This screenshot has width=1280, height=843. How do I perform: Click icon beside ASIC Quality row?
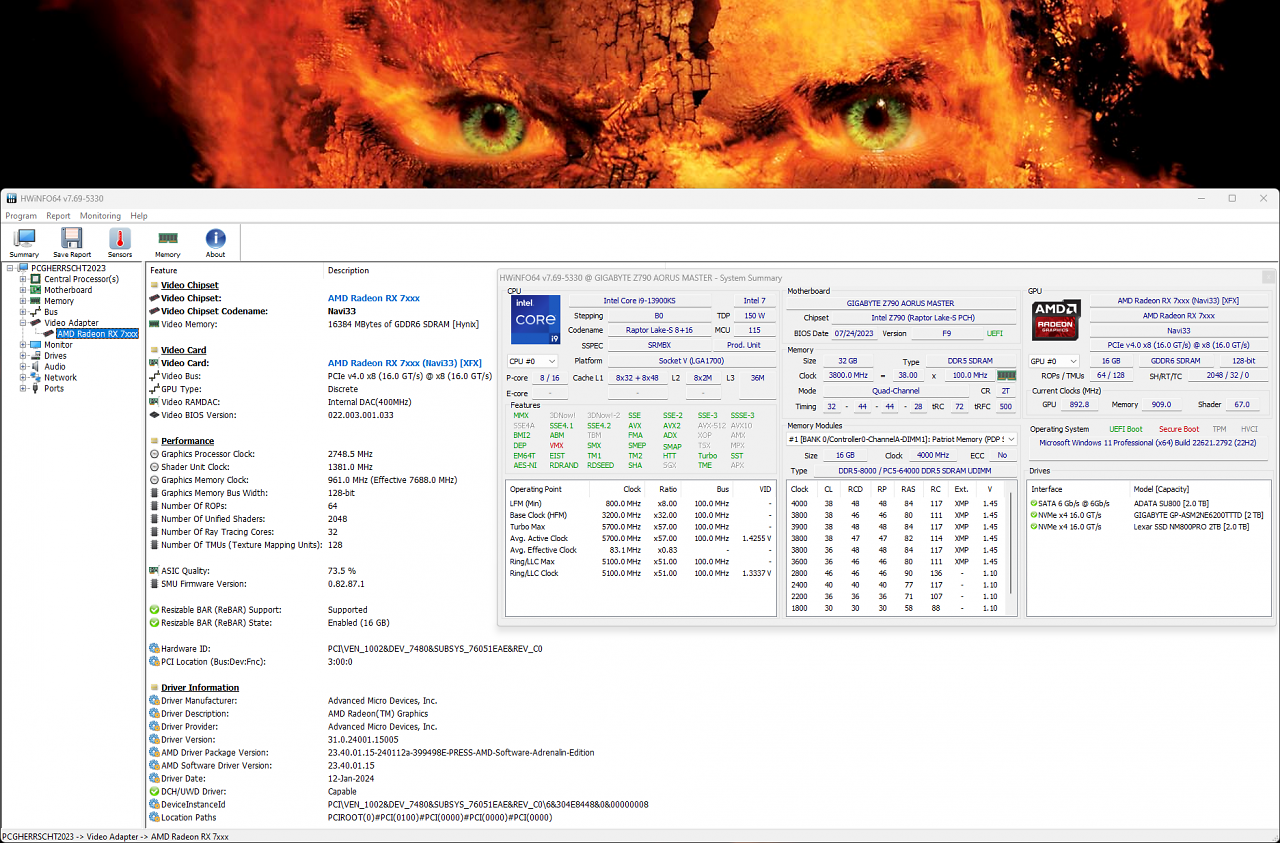pyautogui.click(x=154, y=571)
